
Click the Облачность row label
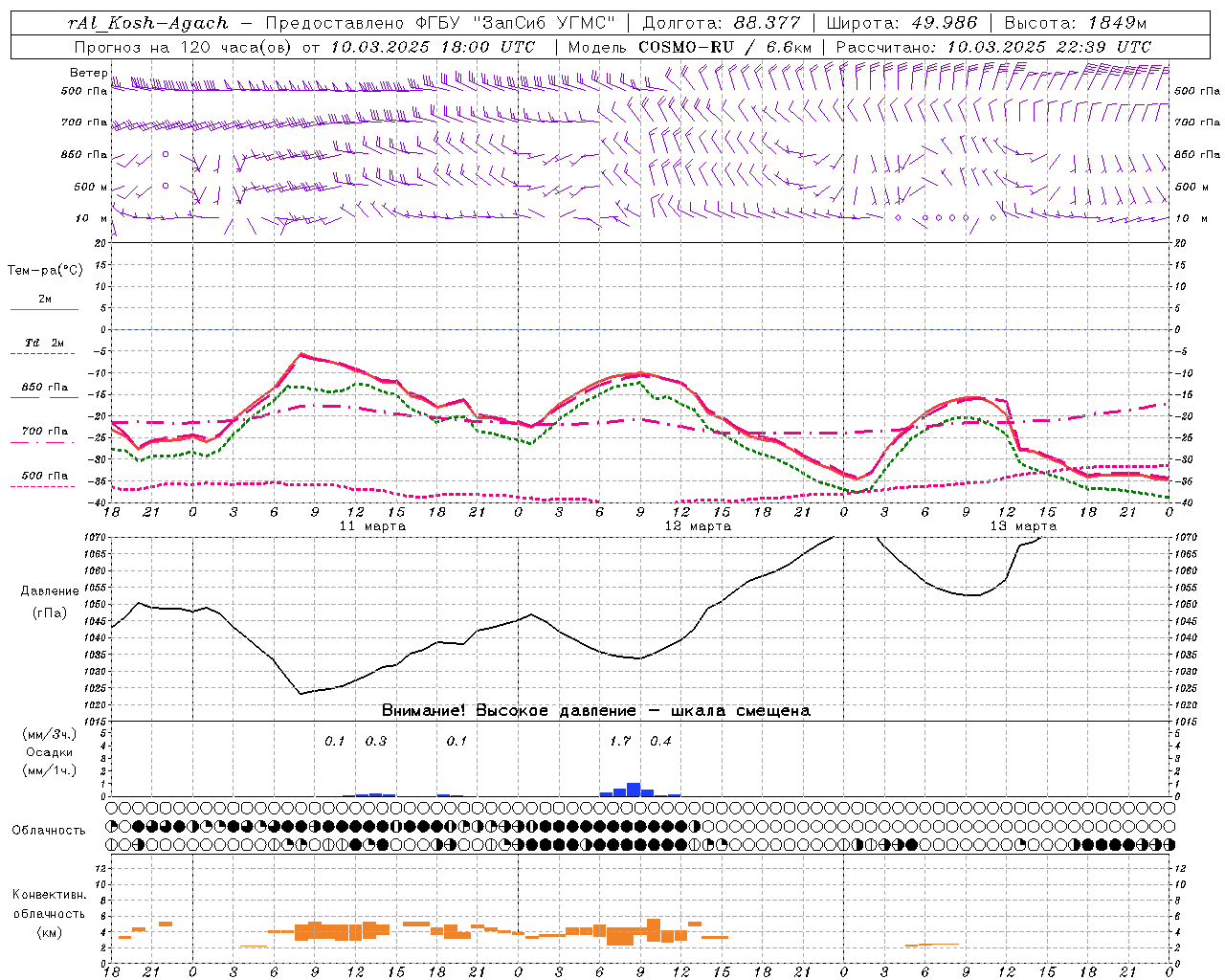tap(49, 830)
